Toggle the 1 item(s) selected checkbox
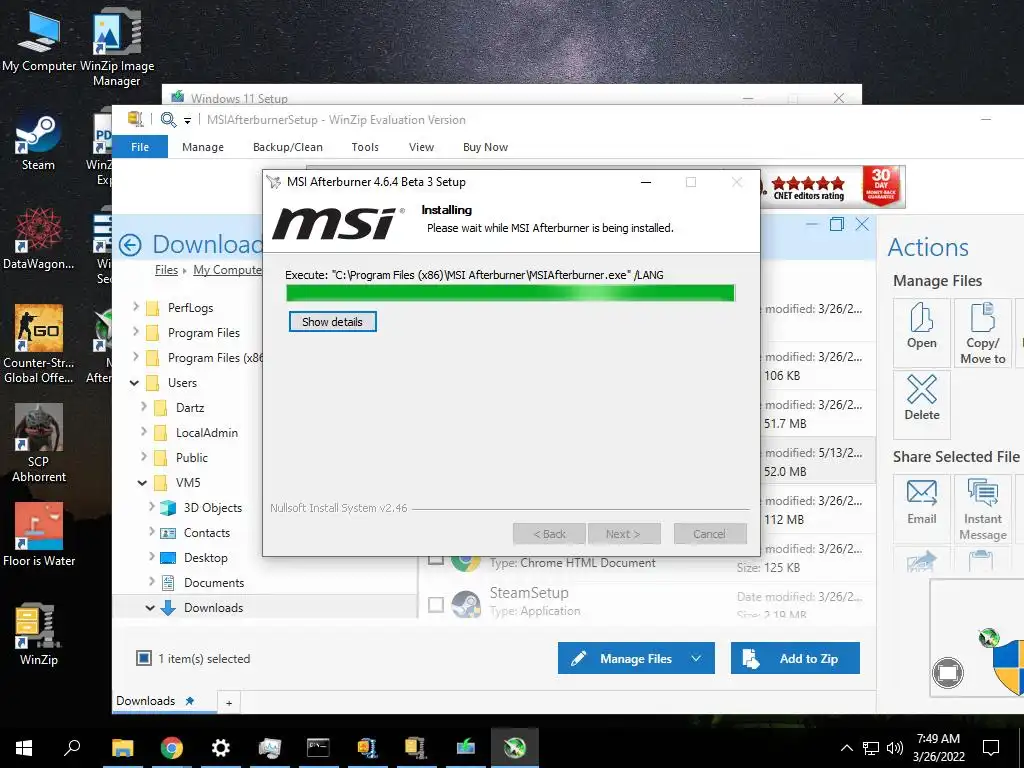 144,658
